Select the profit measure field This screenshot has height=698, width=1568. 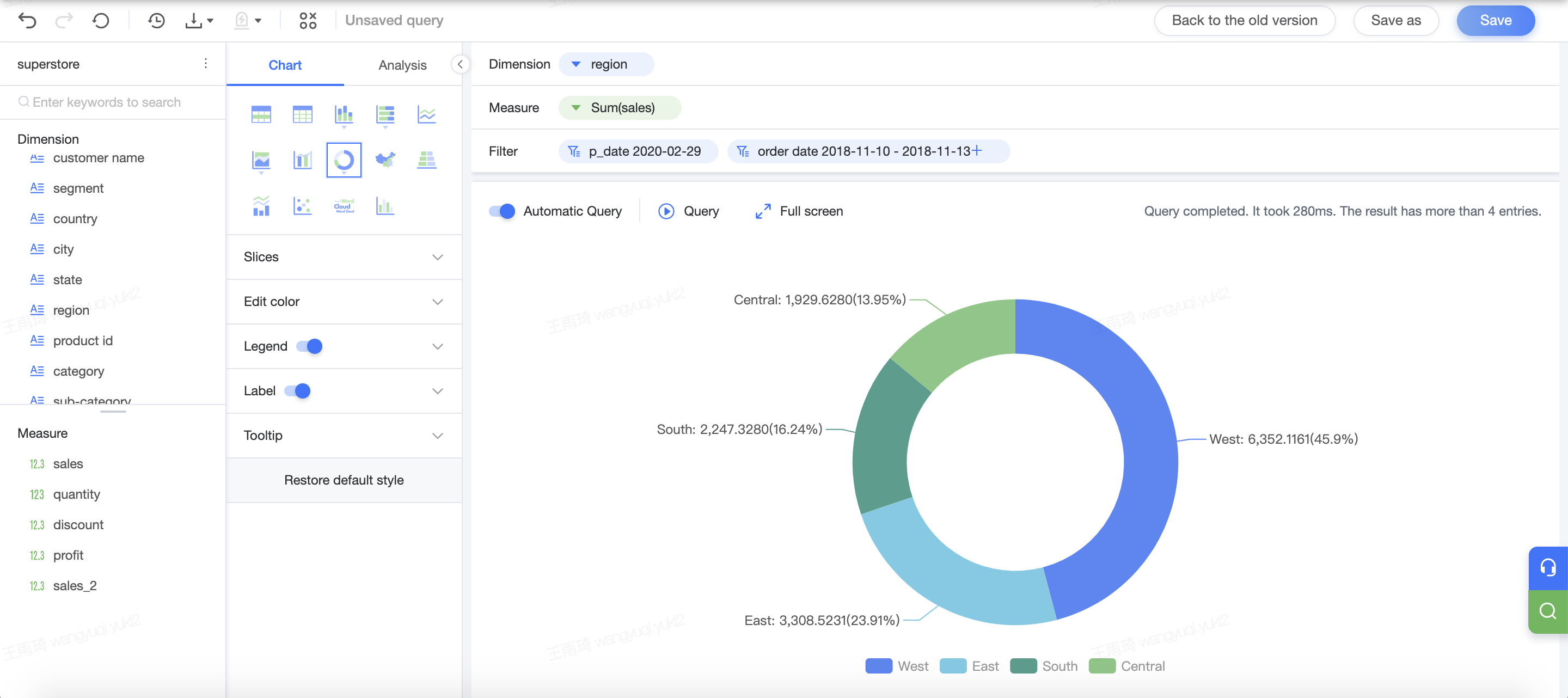tap(68, 555)
